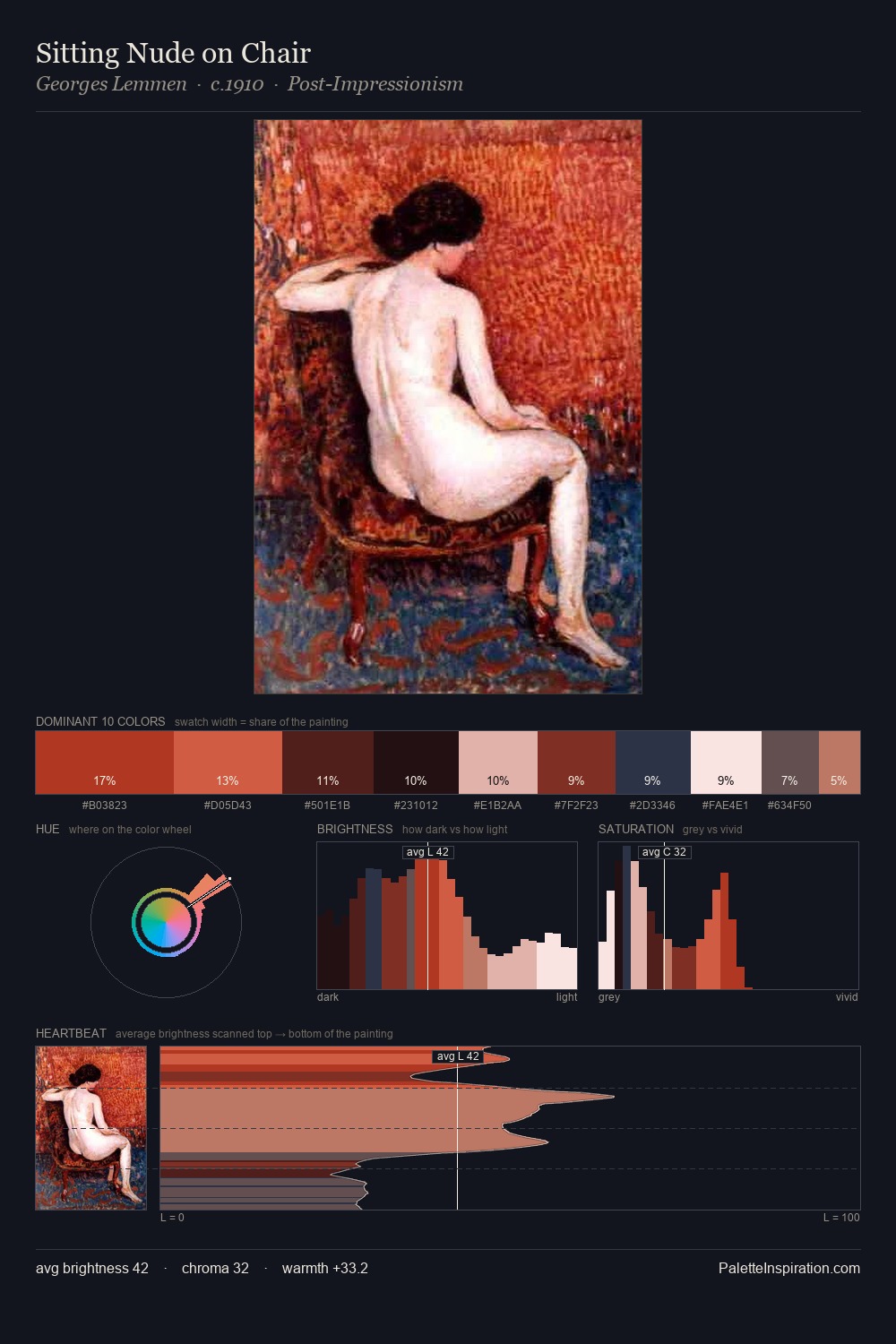The image size is (896, 1344).
Task: Click 'grey vs vivid' caption
Action: (x=712, y=830)
